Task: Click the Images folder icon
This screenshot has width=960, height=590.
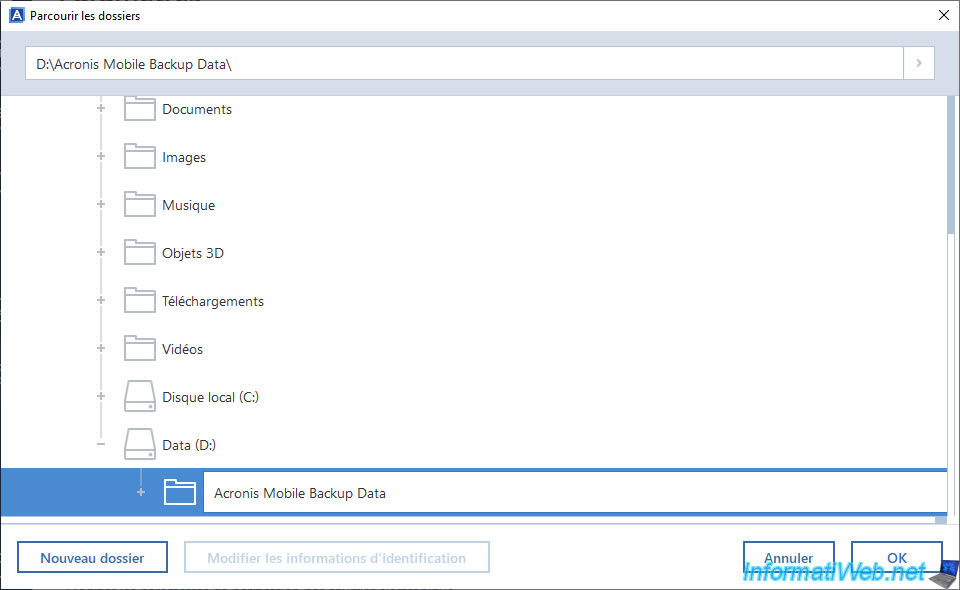Action: click(x=140, y=157)
